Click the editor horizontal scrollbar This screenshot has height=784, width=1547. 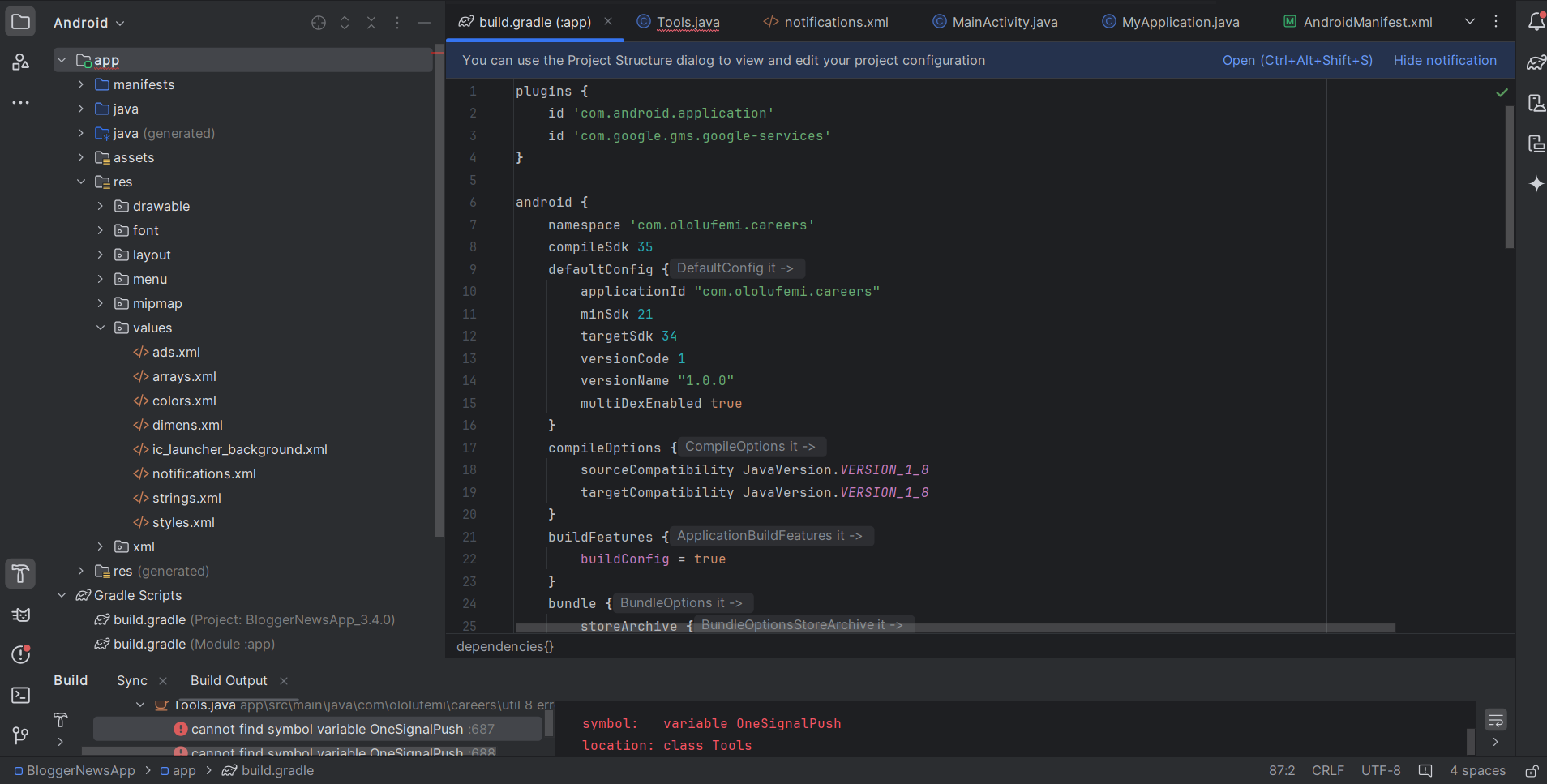point(955,628)
